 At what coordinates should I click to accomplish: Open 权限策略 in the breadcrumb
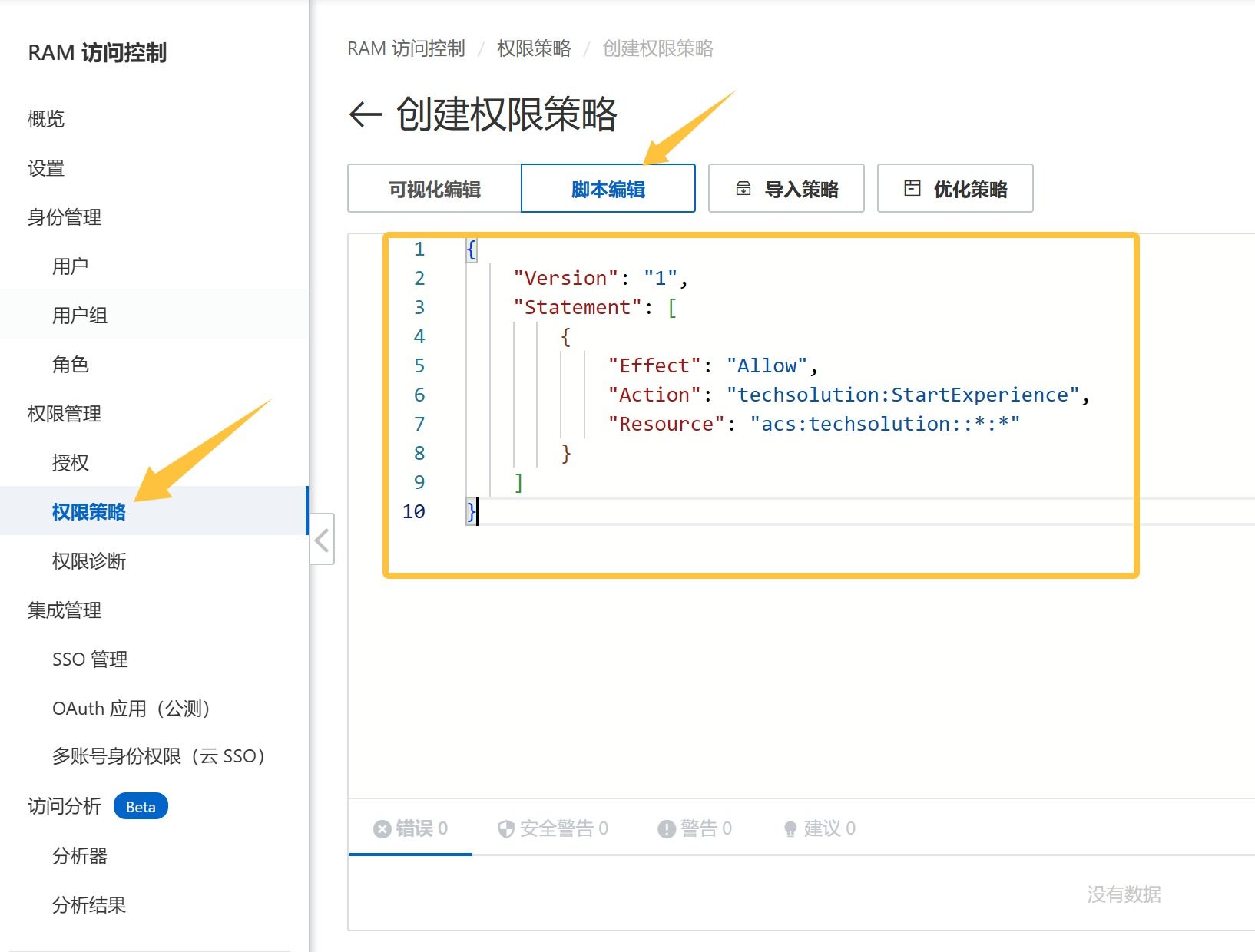[x=533, y=48]
